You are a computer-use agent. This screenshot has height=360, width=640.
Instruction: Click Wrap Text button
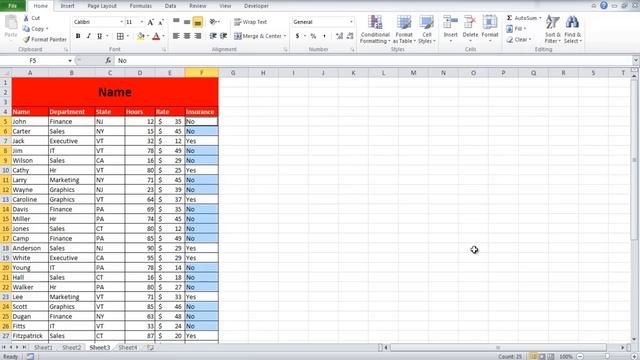coord(251,22)
